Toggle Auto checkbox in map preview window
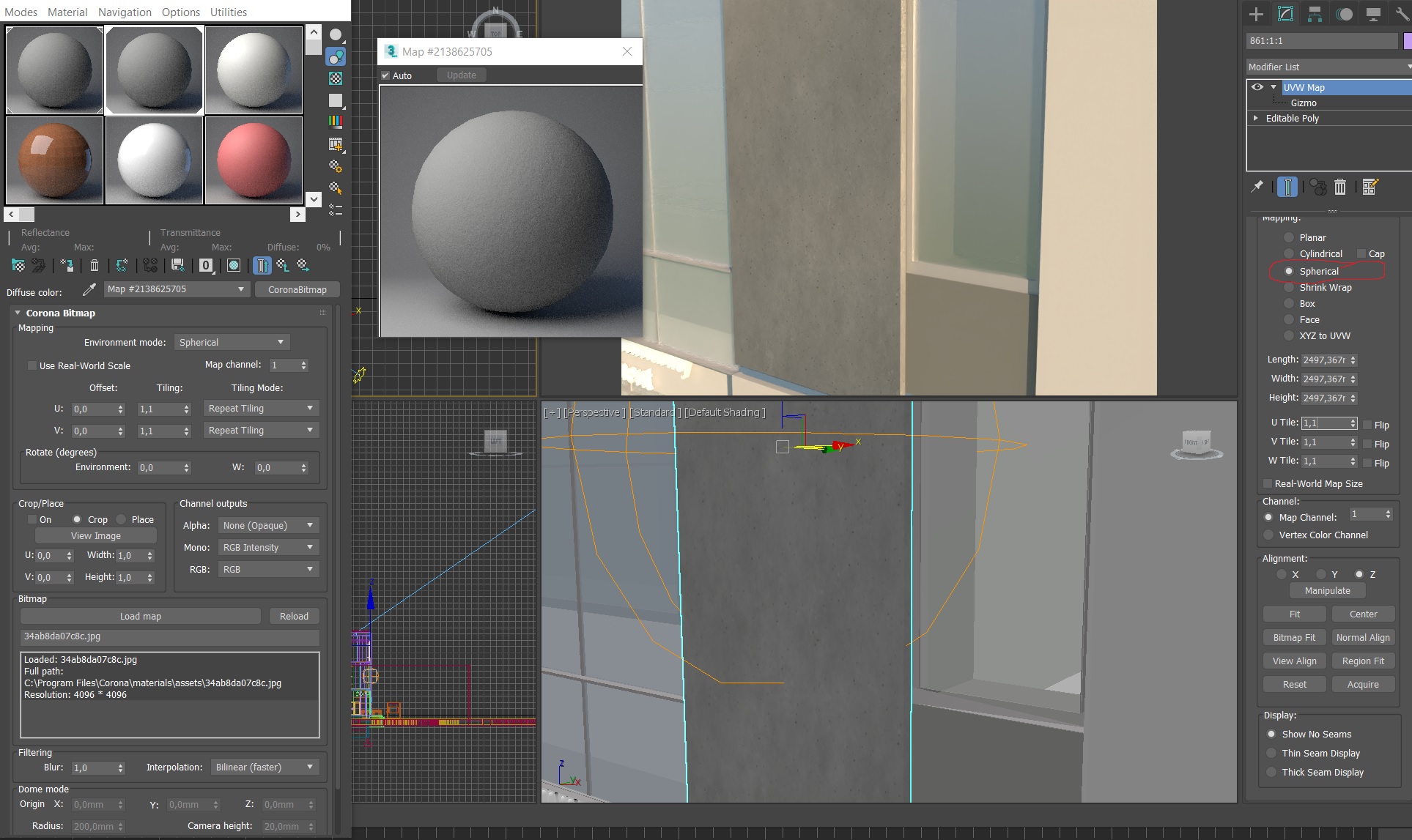Screen dimensions: 1412x840 pos(385,75)
